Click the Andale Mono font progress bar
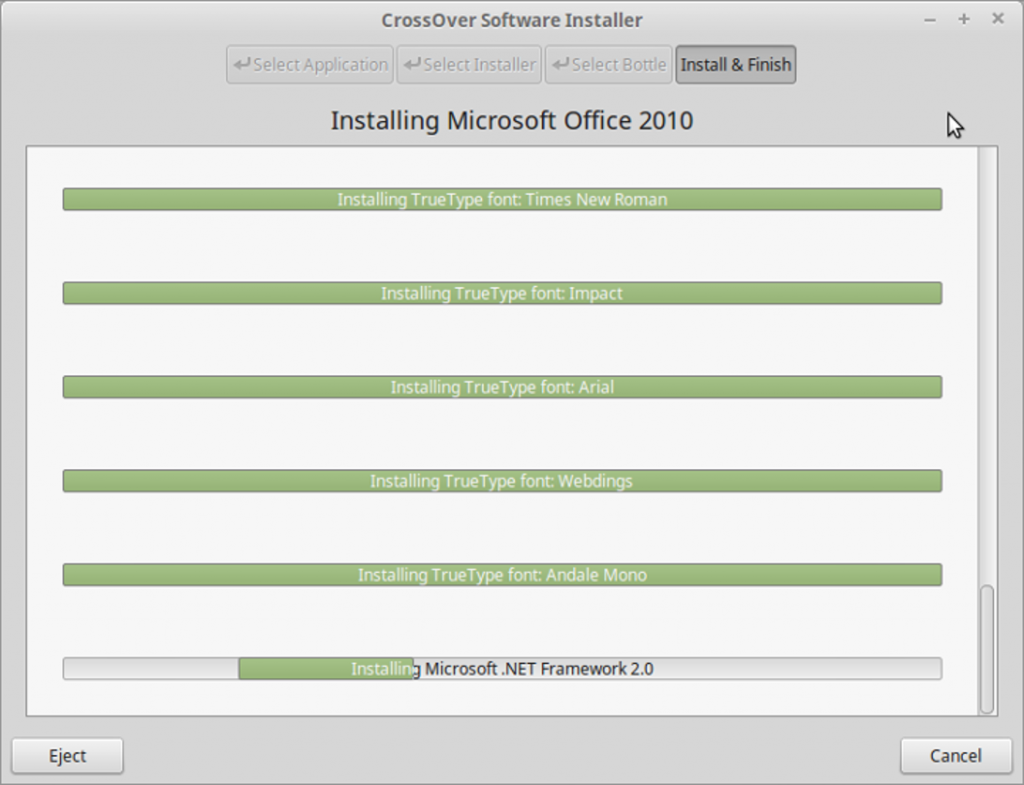The image size is (1024, 785). (x=502, y=575)
